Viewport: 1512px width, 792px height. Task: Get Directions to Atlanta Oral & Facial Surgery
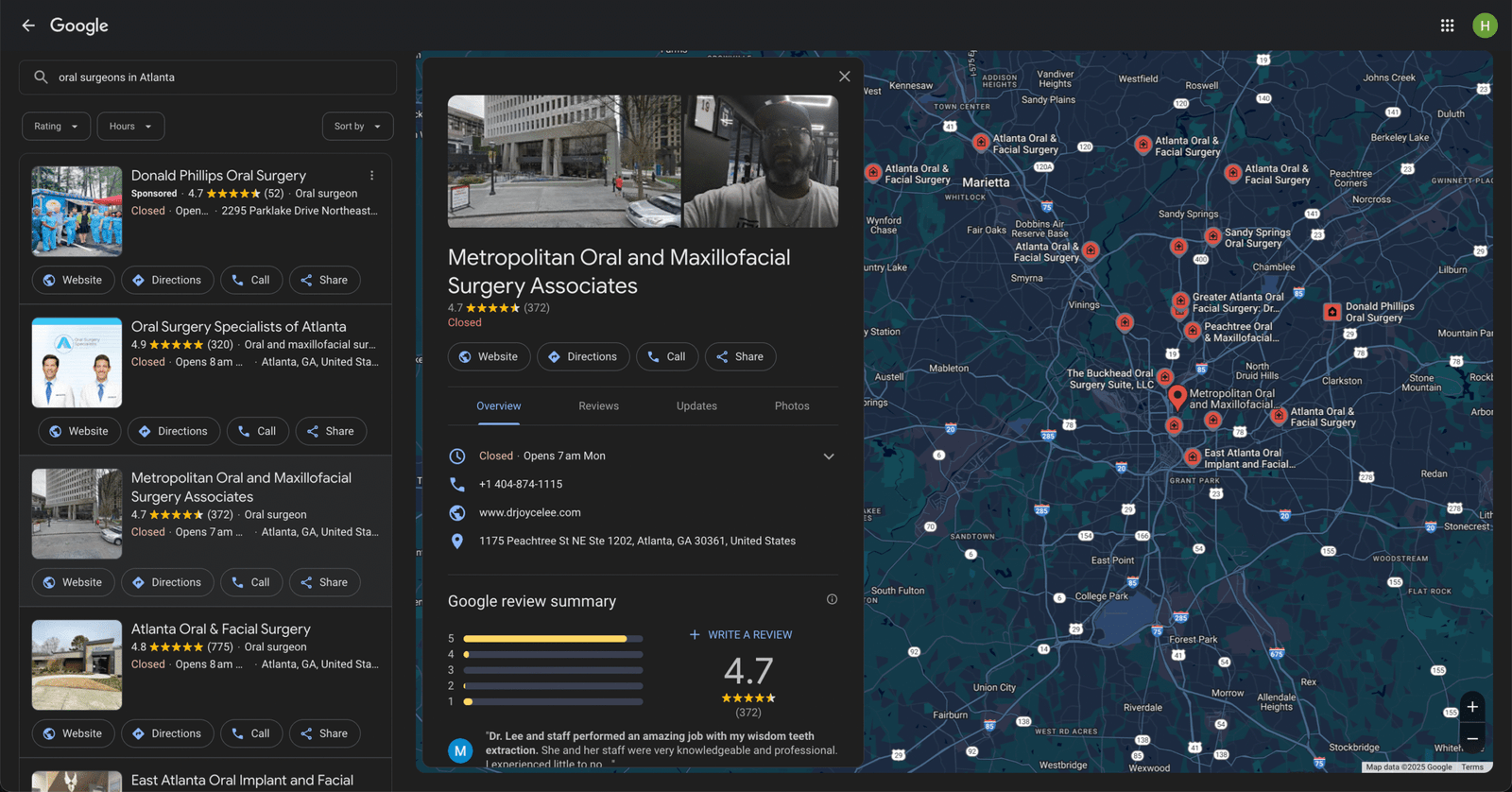(x=167, y=733)
